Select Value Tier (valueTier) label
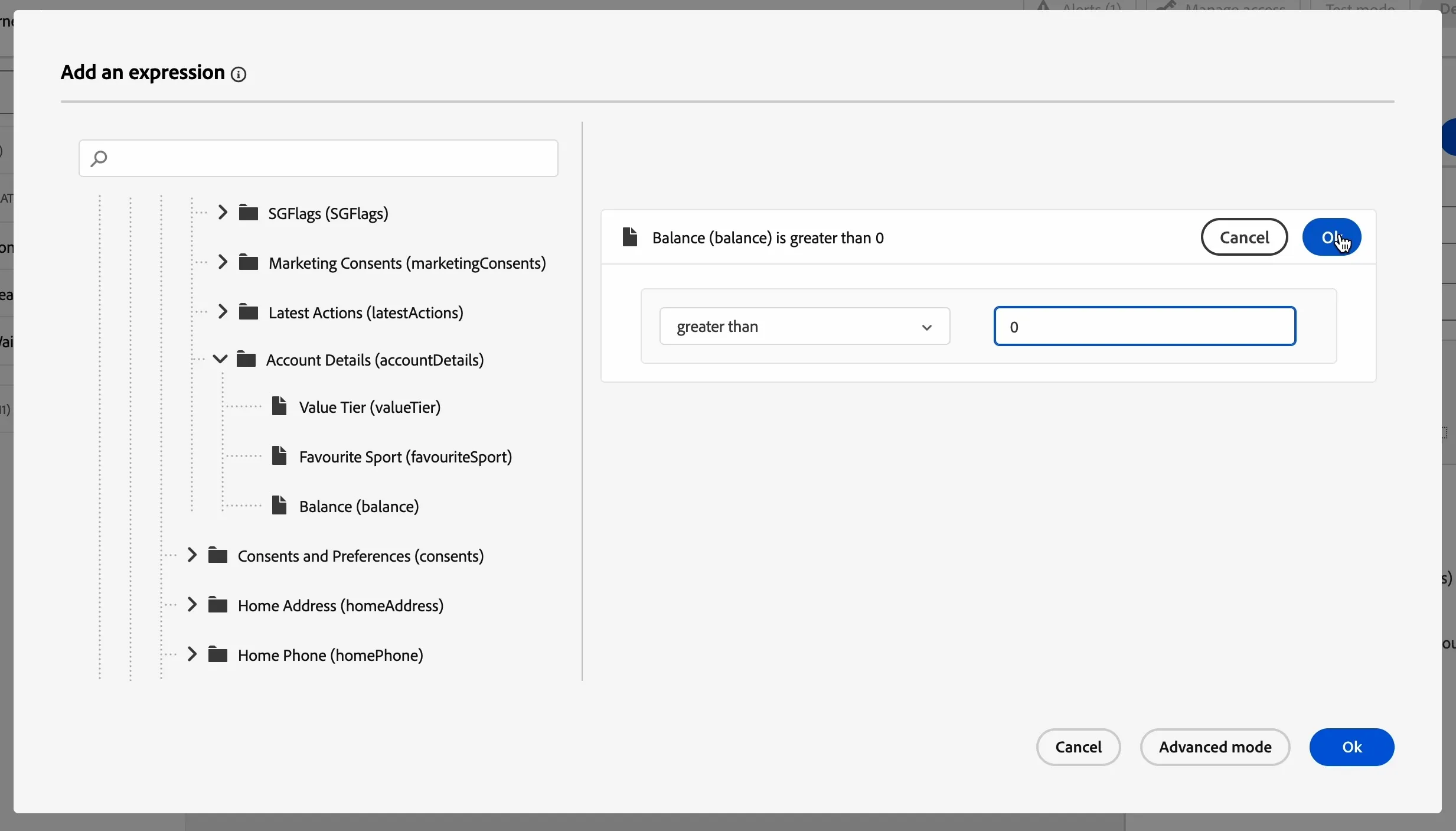The width and height of the screenshot is (1456, 831). pyautogui.click(x=370, y=407)
